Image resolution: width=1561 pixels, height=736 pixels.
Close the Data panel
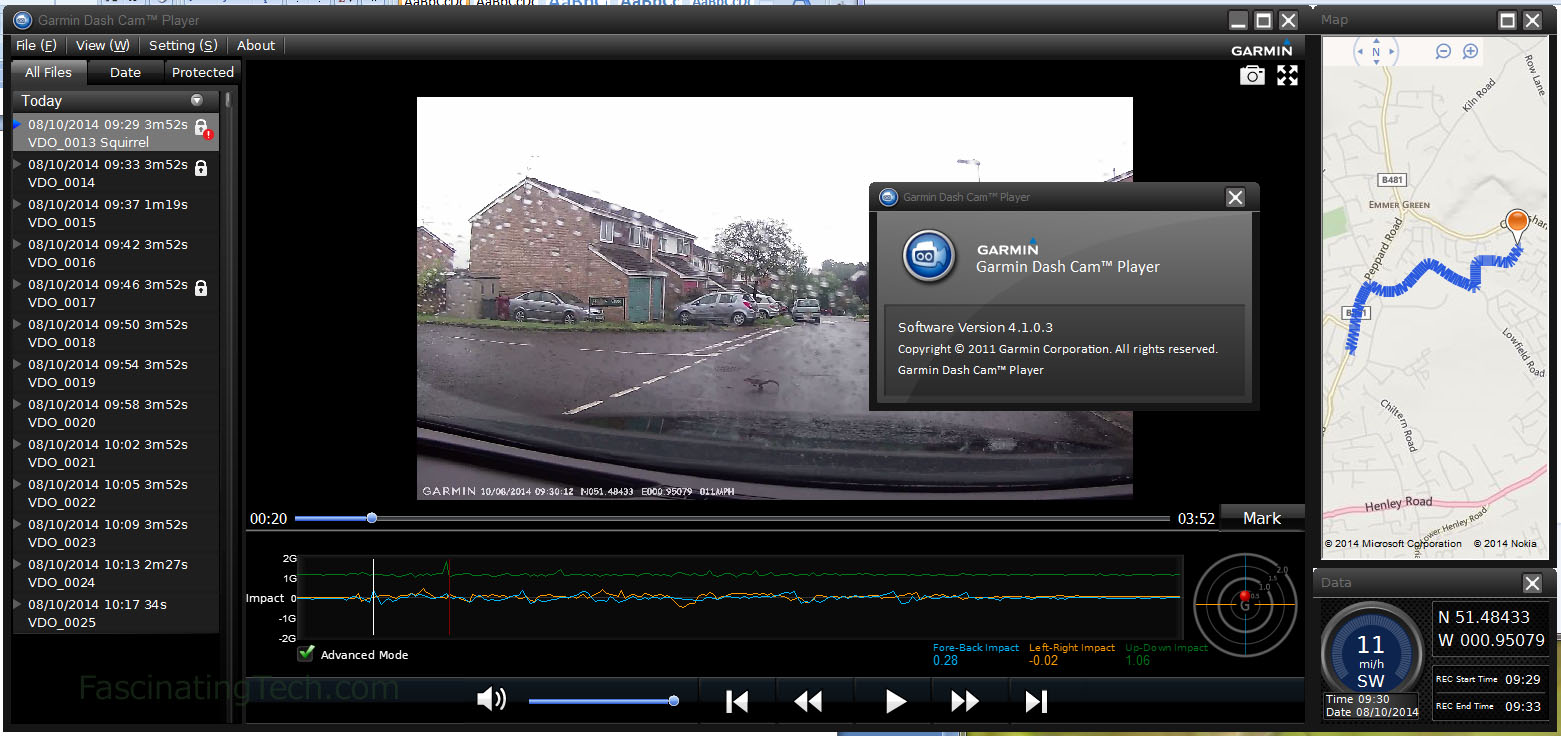point(1532,583)
